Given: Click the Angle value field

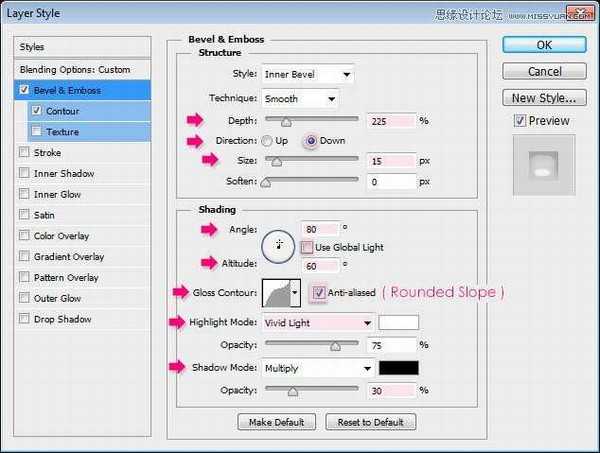Looking at the screenshot, I should pos(320,229).
